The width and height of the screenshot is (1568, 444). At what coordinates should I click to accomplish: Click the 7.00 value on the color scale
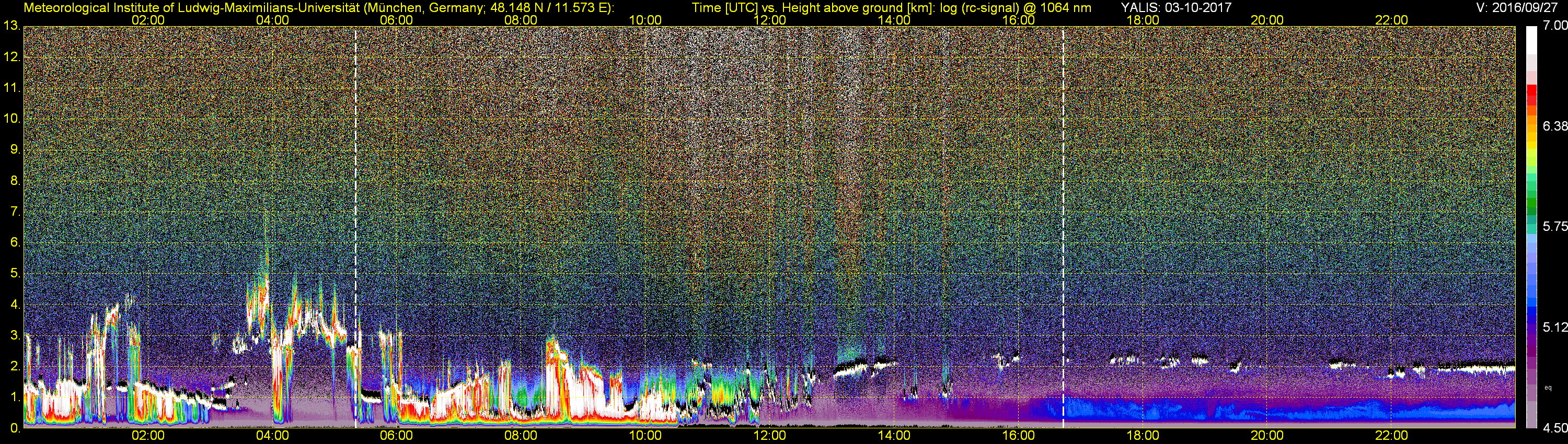pos(1554,26)
